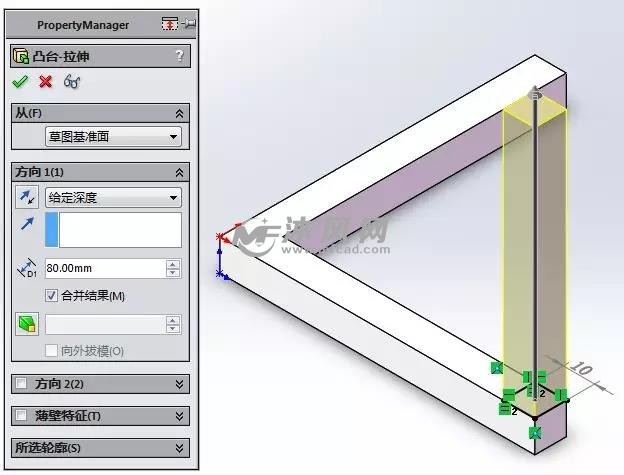This screenshot has height=475, width=624.
Task: Enable the 薄壁特征(T) checkbox
Action: [x=21, y=415]
